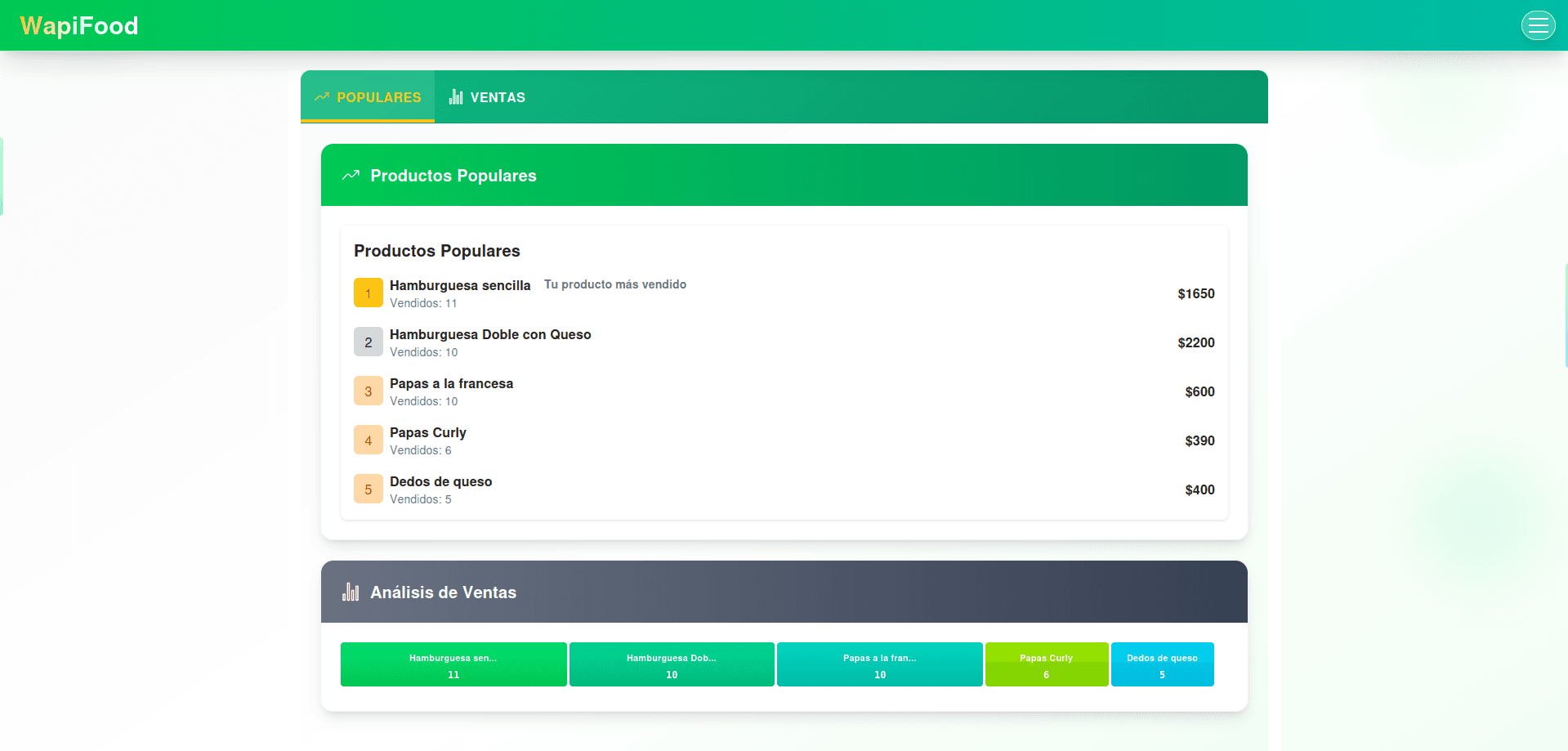Click the rank 3 badge
This screenshot has width=1568, height=751.
[368, 391]
